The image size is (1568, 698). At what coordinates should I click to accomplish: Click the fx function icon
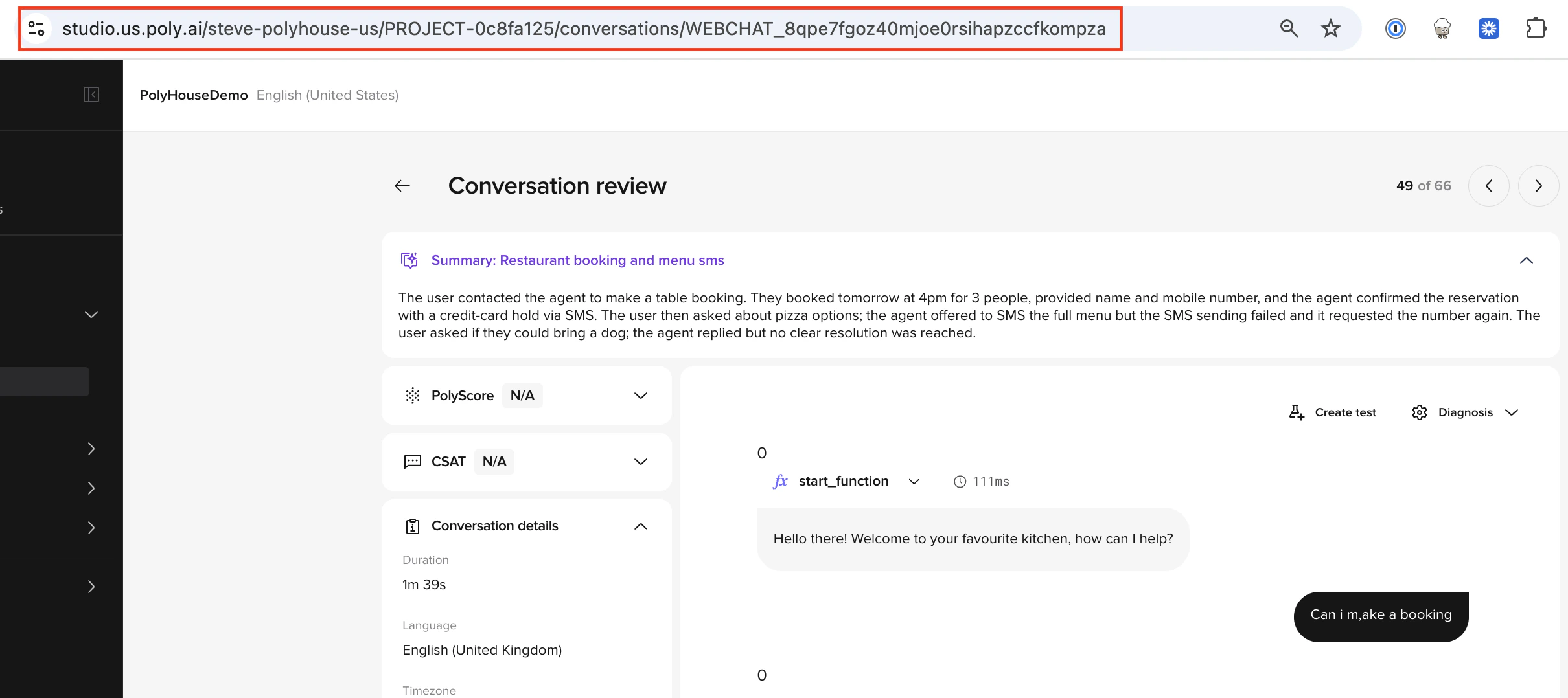click(780, 481)
